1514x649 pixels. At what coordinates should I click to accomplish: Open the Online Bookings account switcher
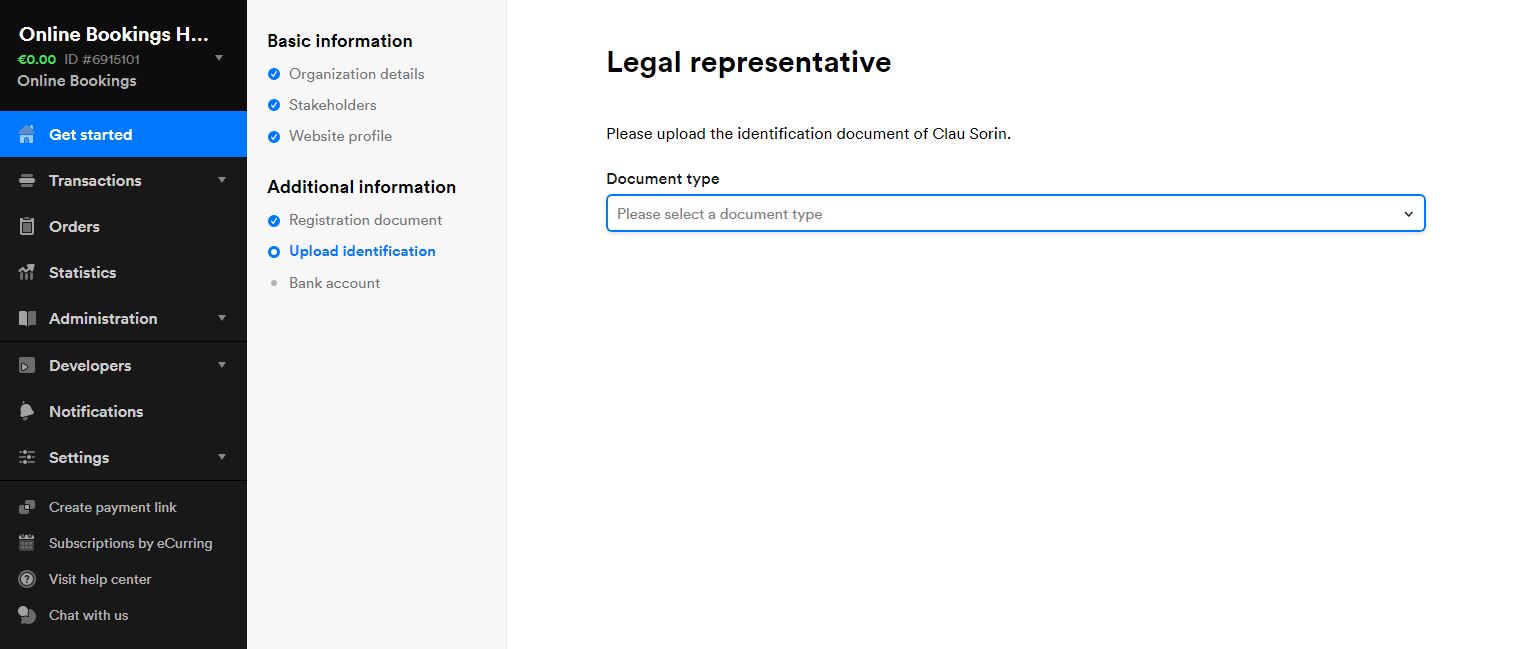point(219,57)
